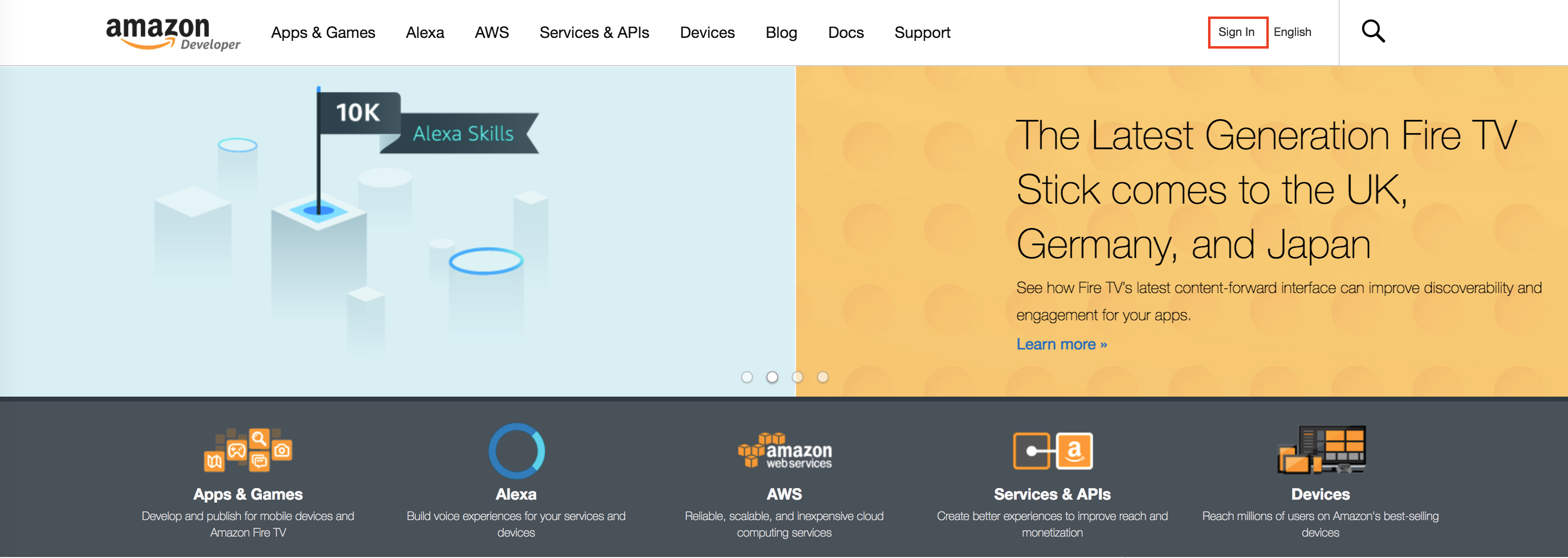Click 'See how Fire TV's latest content-forward' text
1568x558 pixels.
[x=1279, y=301]
